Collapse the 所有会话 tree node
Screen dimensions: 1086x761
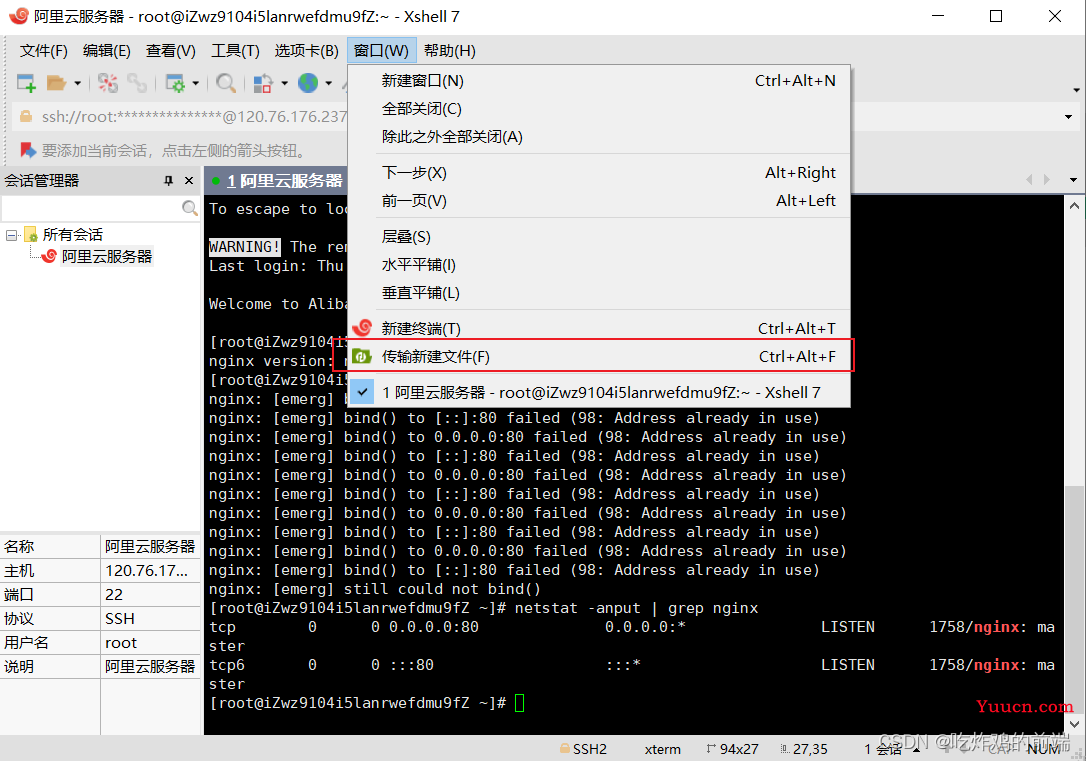(x=11, y=235)
